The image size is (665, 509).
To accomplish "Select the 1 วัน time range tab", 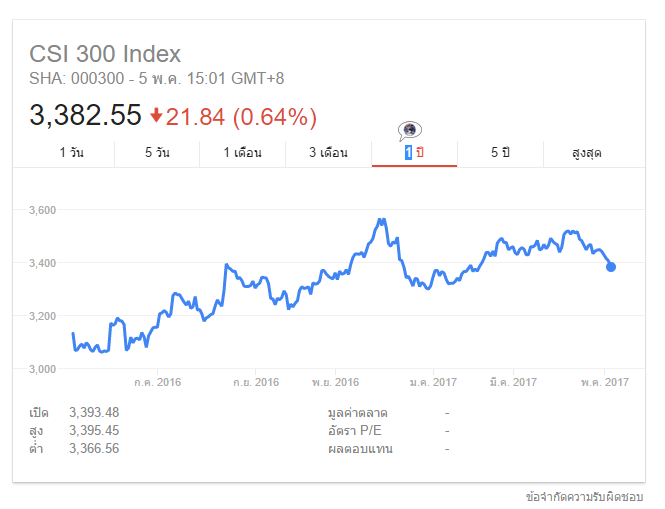I will (71, 153).
